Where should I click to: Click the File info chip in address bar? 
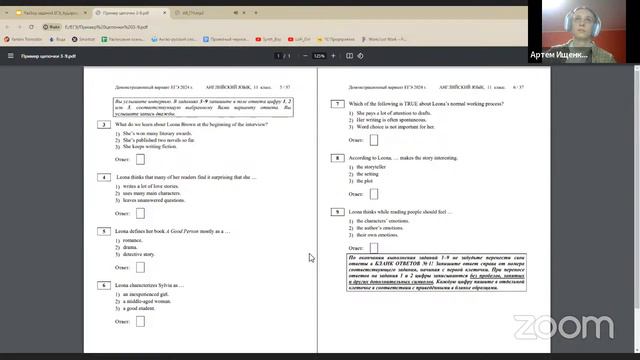pyautogui.click(x=52, y=27)
